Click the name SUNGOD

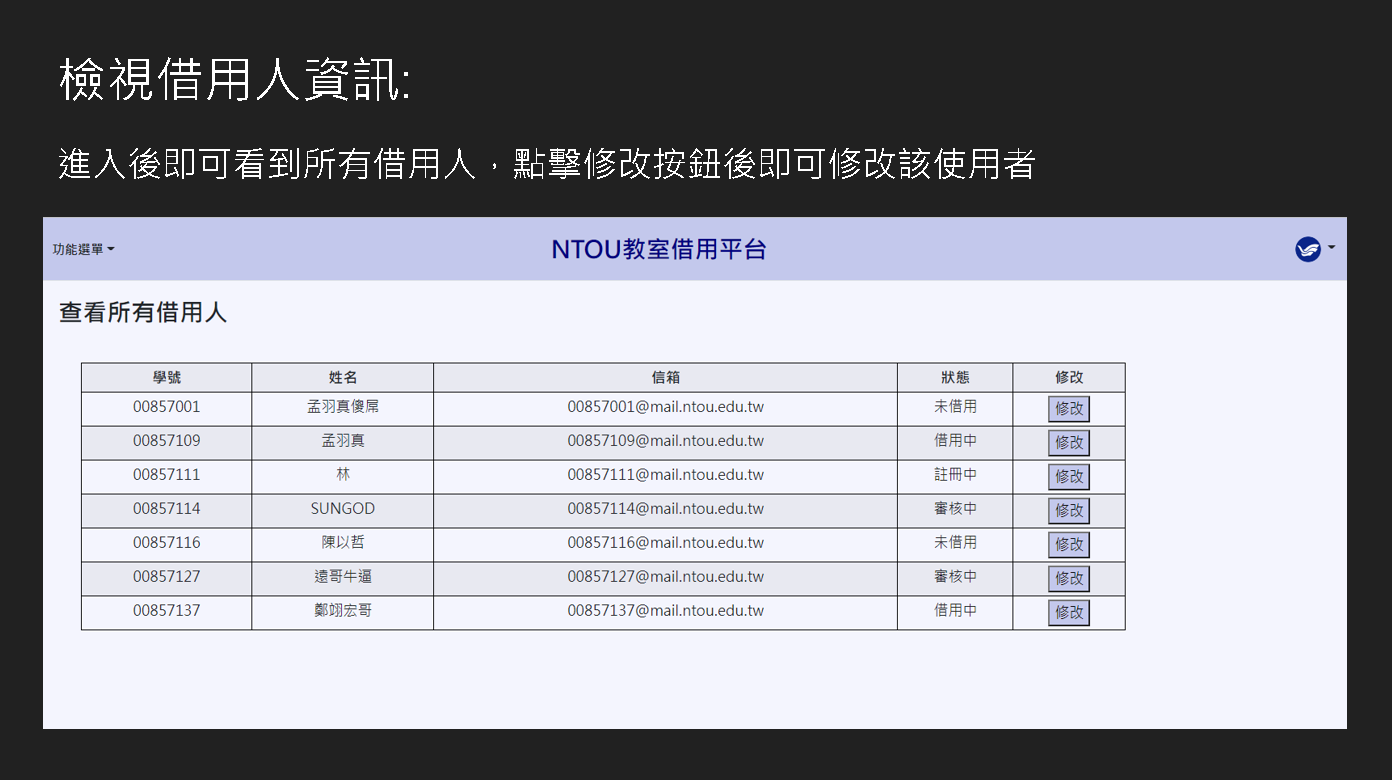click(x=343, y=509)
